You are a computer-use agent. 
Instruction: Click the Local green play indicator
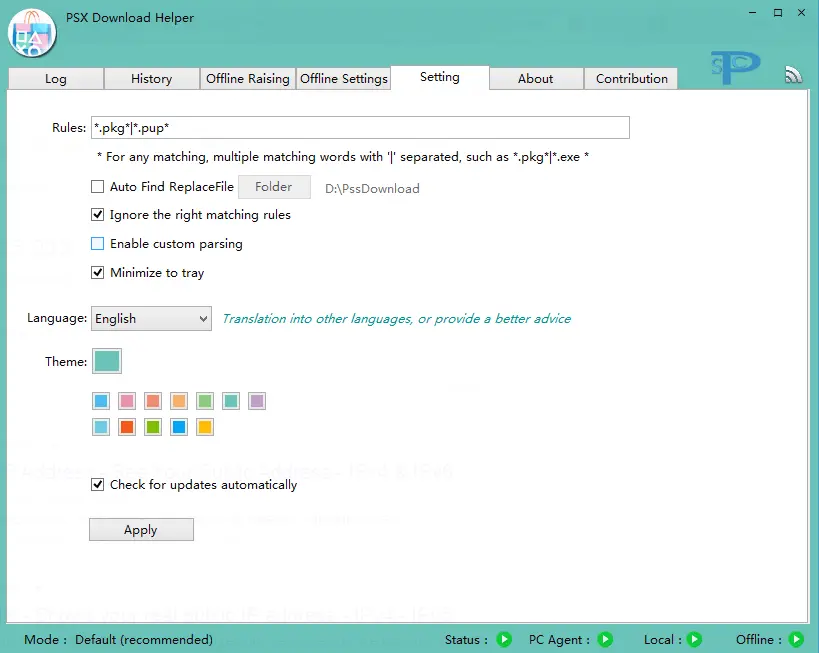693,639
